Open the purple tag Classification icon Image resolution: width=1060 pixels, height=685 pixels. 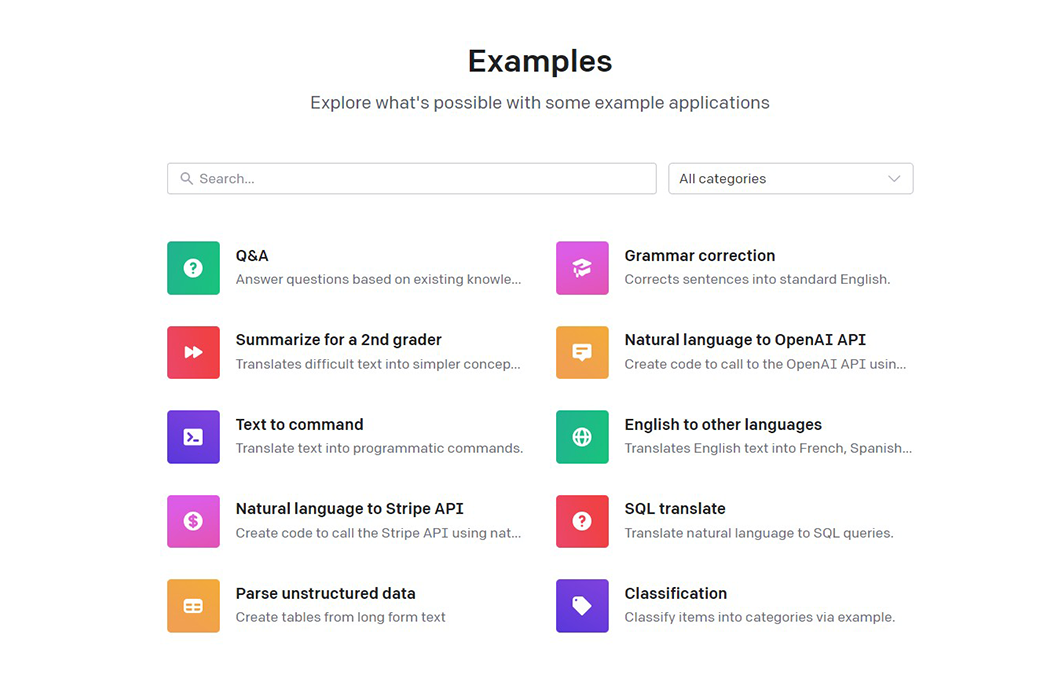582,606
